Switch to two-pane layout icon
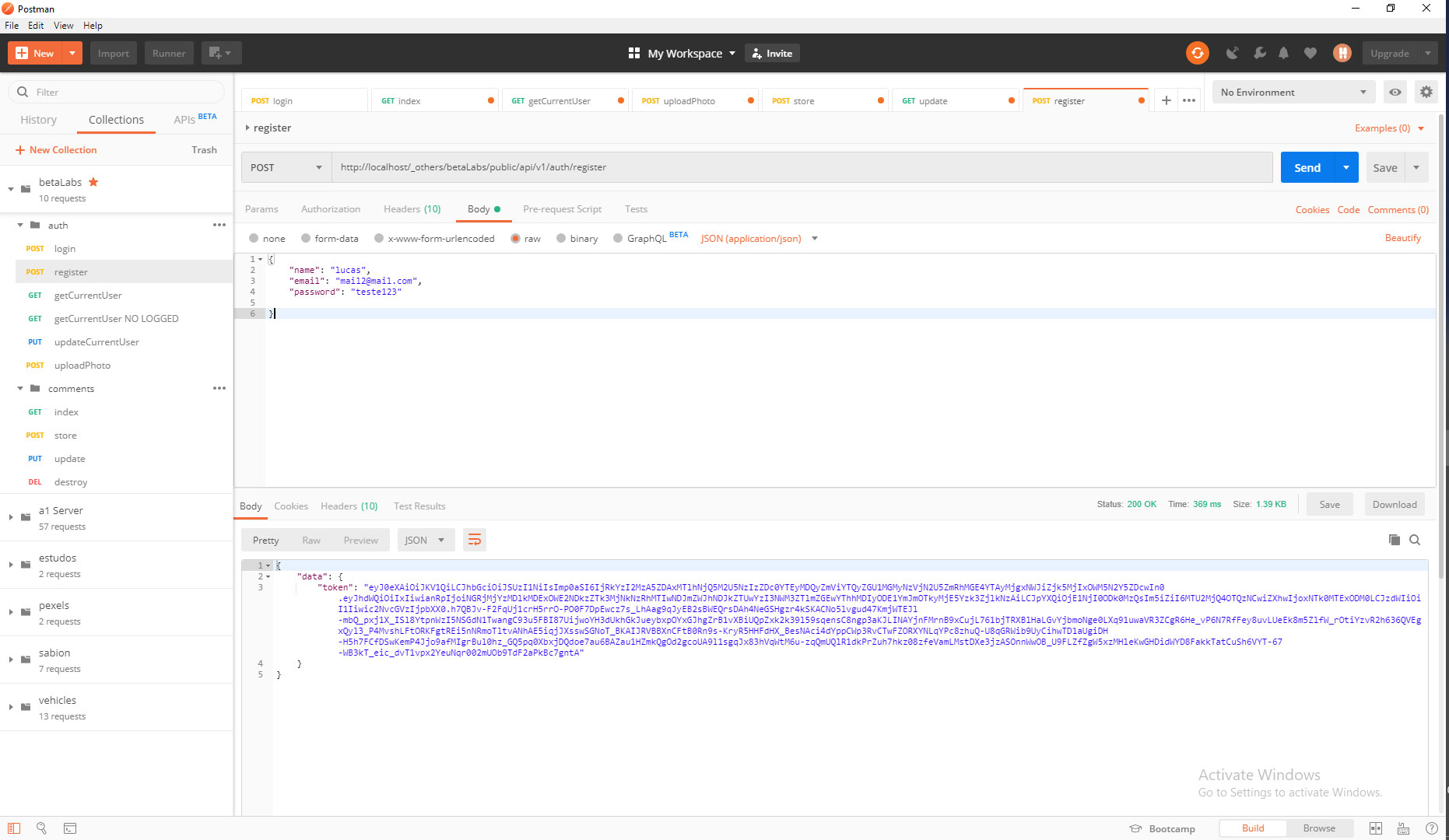 pyautogui.click(x=1376, y=828)
